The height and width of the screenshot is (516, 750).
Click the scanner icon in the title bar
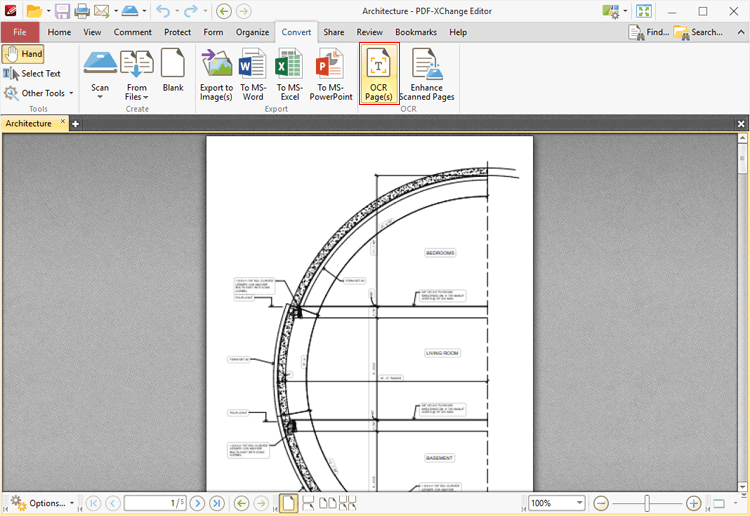tap(131, 11)
